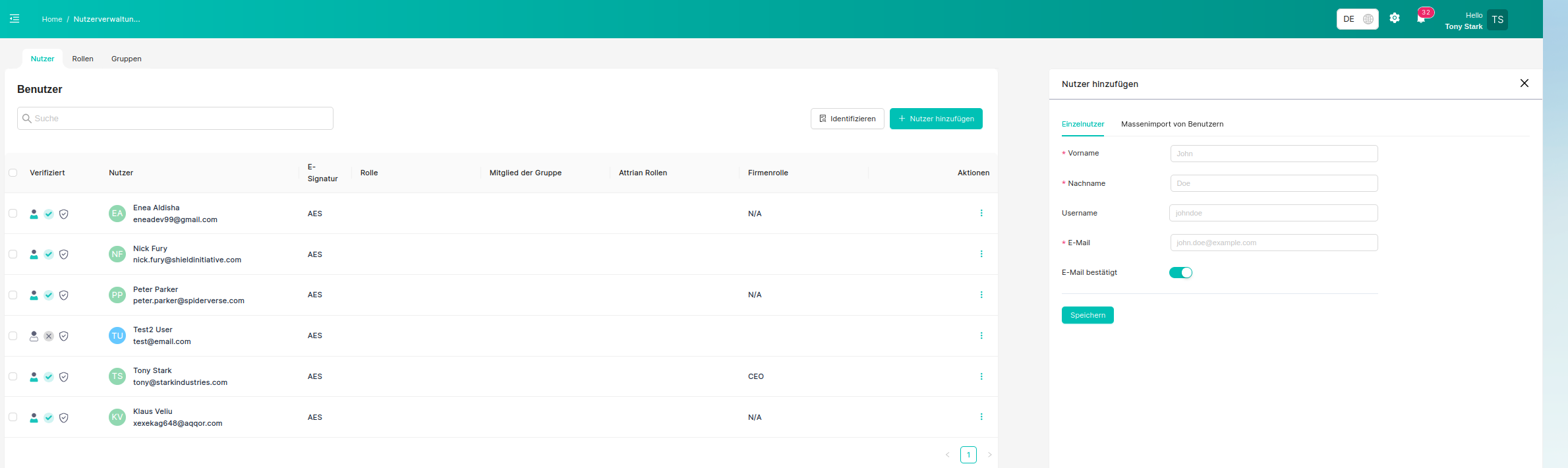Click shield icon in Enea Aldisha row
The image size is (1568, 468).
[64, 214]
